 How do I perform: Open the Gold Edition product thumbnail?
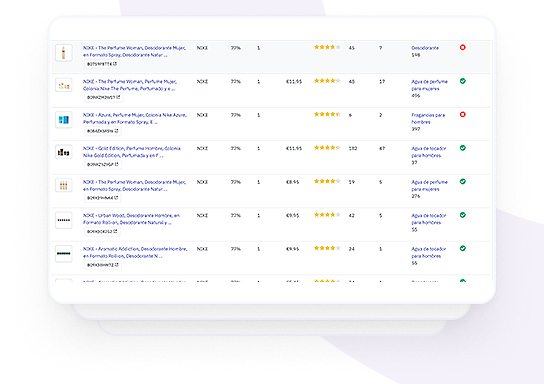(64, 152)
